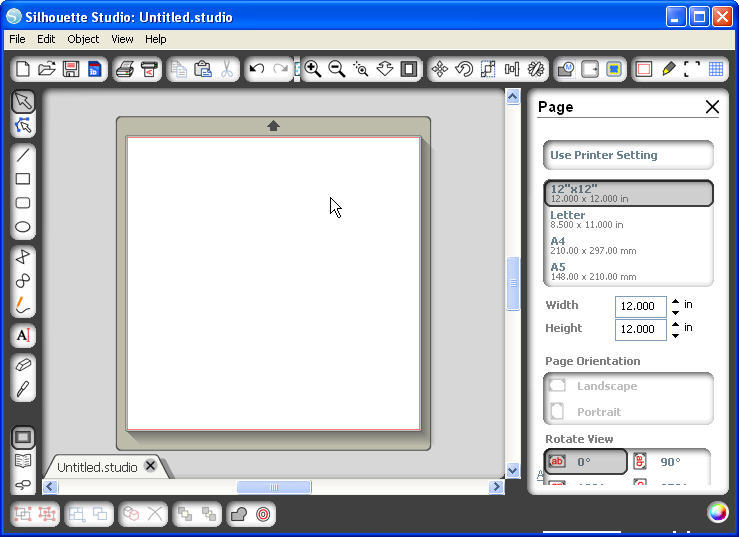
Task: Open the Grid settings icon
Action: coord(716,69)
